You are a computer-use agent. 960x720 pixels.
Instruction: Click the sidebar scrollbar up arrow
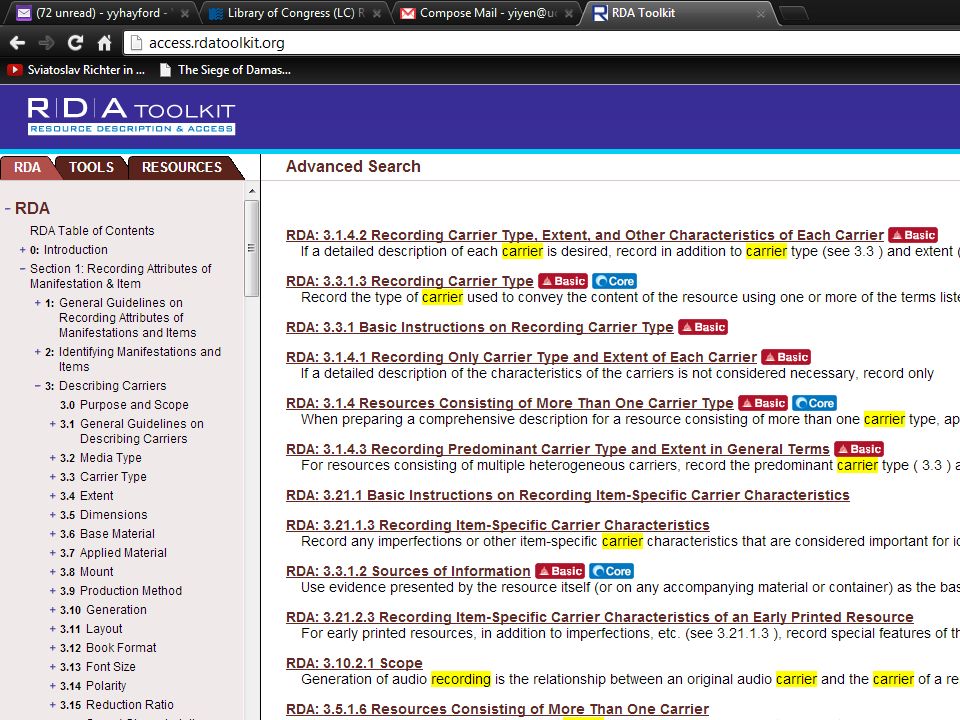pyautogui.click(x=252, y=192)
